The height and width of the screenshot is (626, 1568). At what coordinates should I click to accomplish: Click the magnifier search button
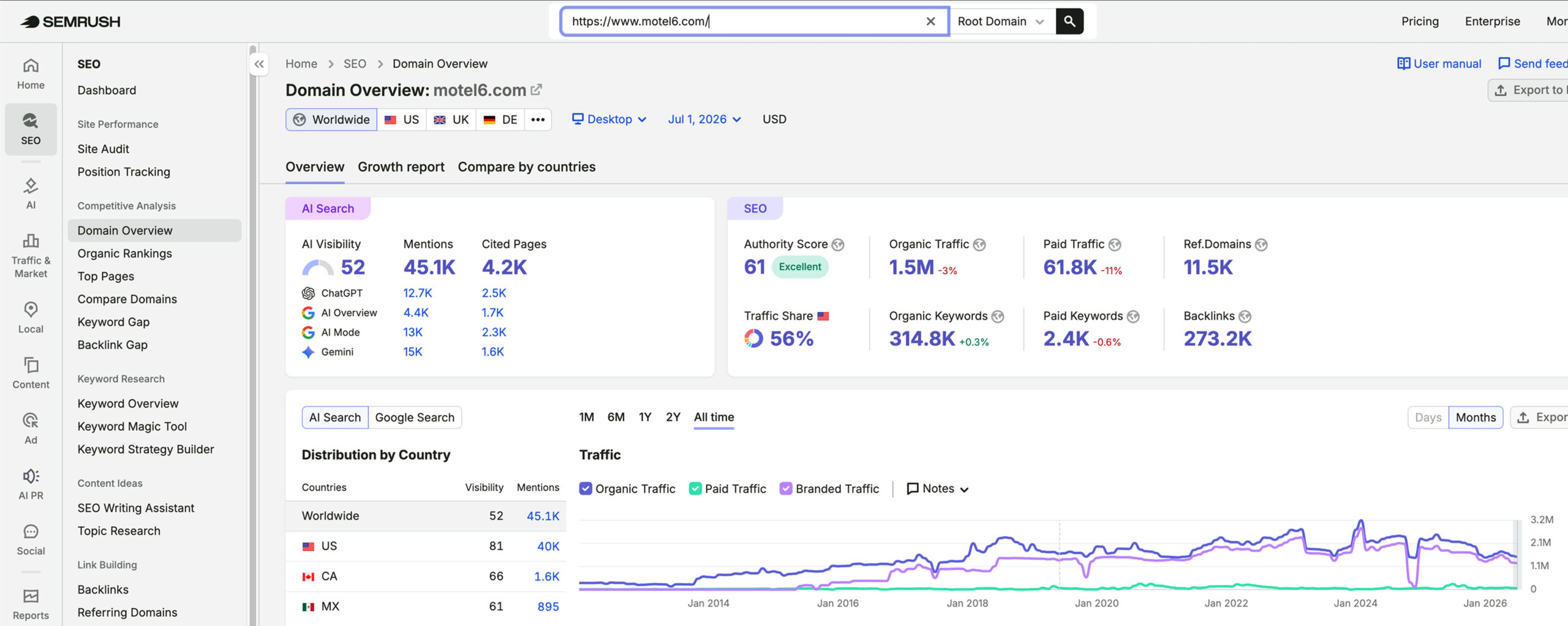1069,21
